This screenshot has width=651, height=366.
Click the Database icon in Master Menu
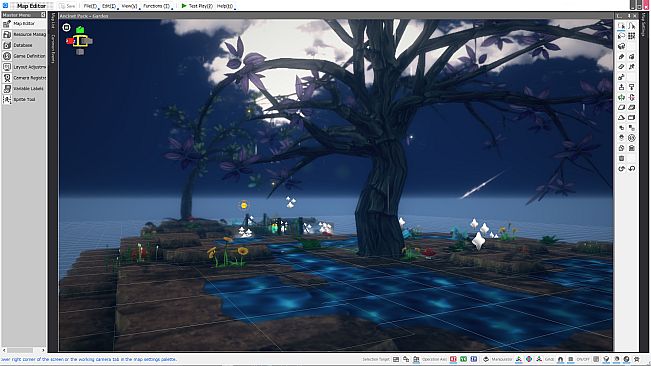(x=7, y=45)
